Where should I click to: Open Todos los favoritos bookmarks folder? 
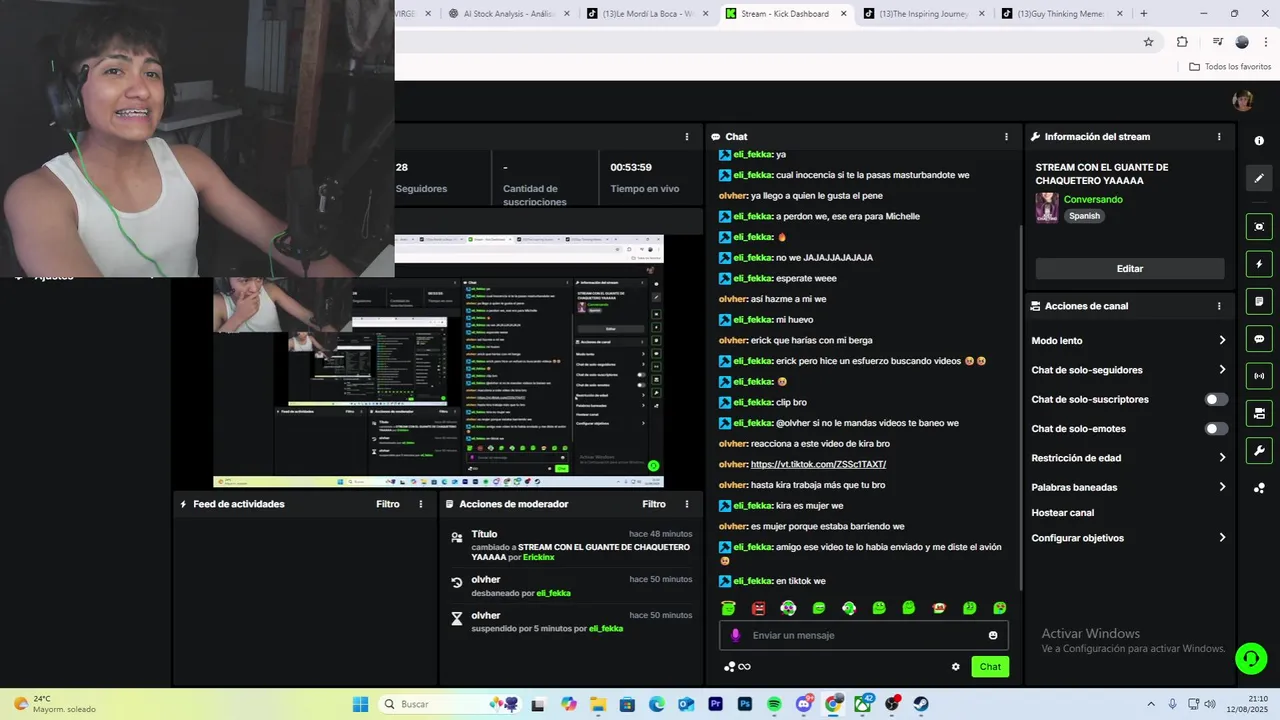pyautogui.click(x=1230, y=67)
